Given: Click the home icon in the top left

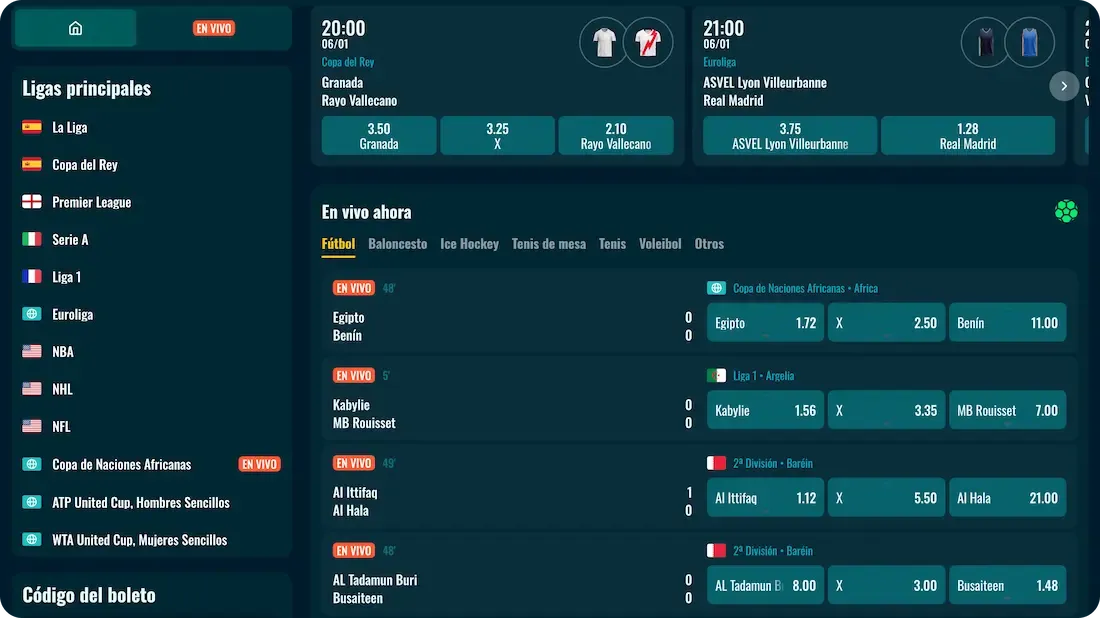Looking at the screenshot, I should (x=75, y=29).
